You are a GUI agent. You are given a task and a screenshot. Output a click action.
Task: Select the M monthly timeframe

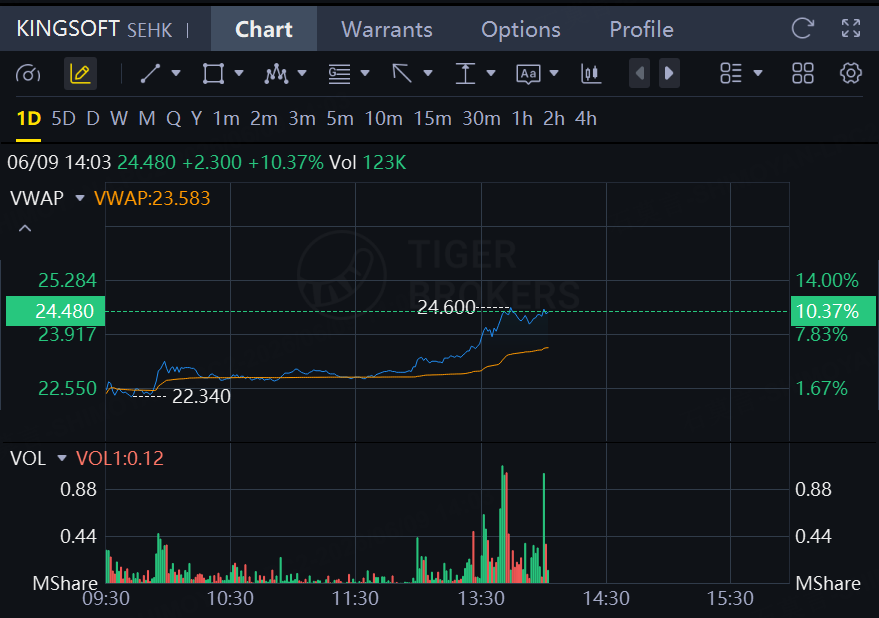point(147,119)
